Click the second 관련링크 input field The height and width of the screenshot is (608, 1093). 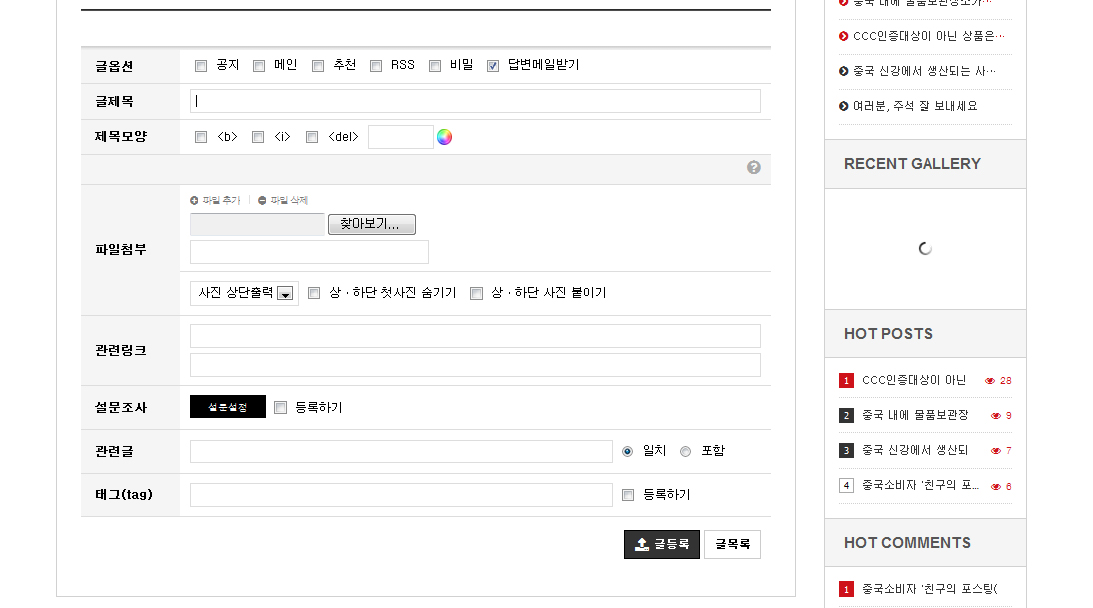pyautogui.click(x=475, y=365)
